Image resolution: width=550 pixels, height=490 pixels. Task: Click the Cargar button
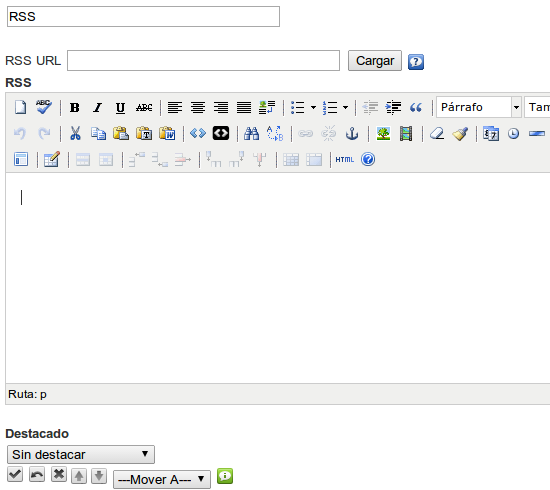tap(375, 61)
